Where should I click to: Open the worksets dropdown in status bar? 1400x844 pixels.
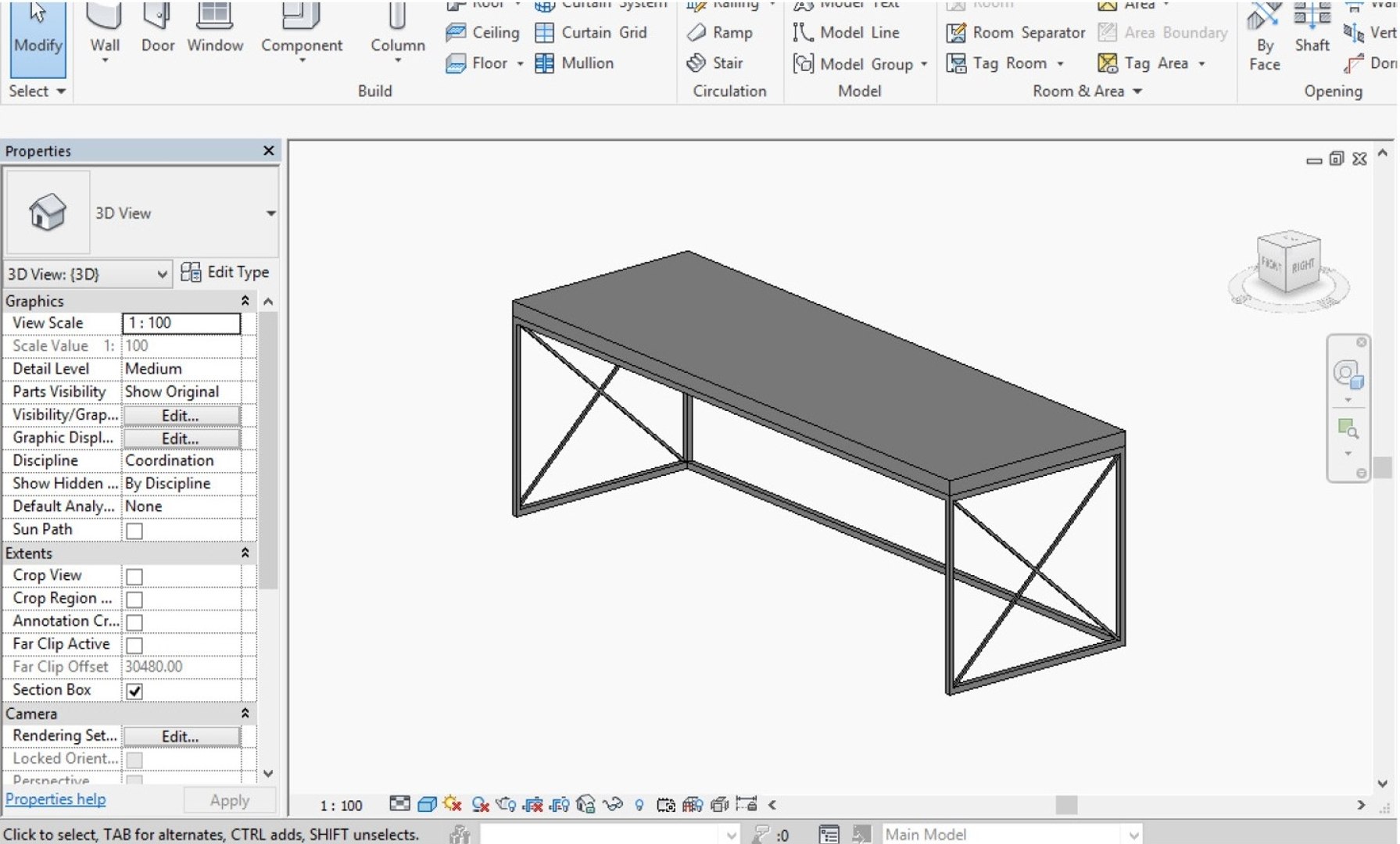[x=731, y=834]
